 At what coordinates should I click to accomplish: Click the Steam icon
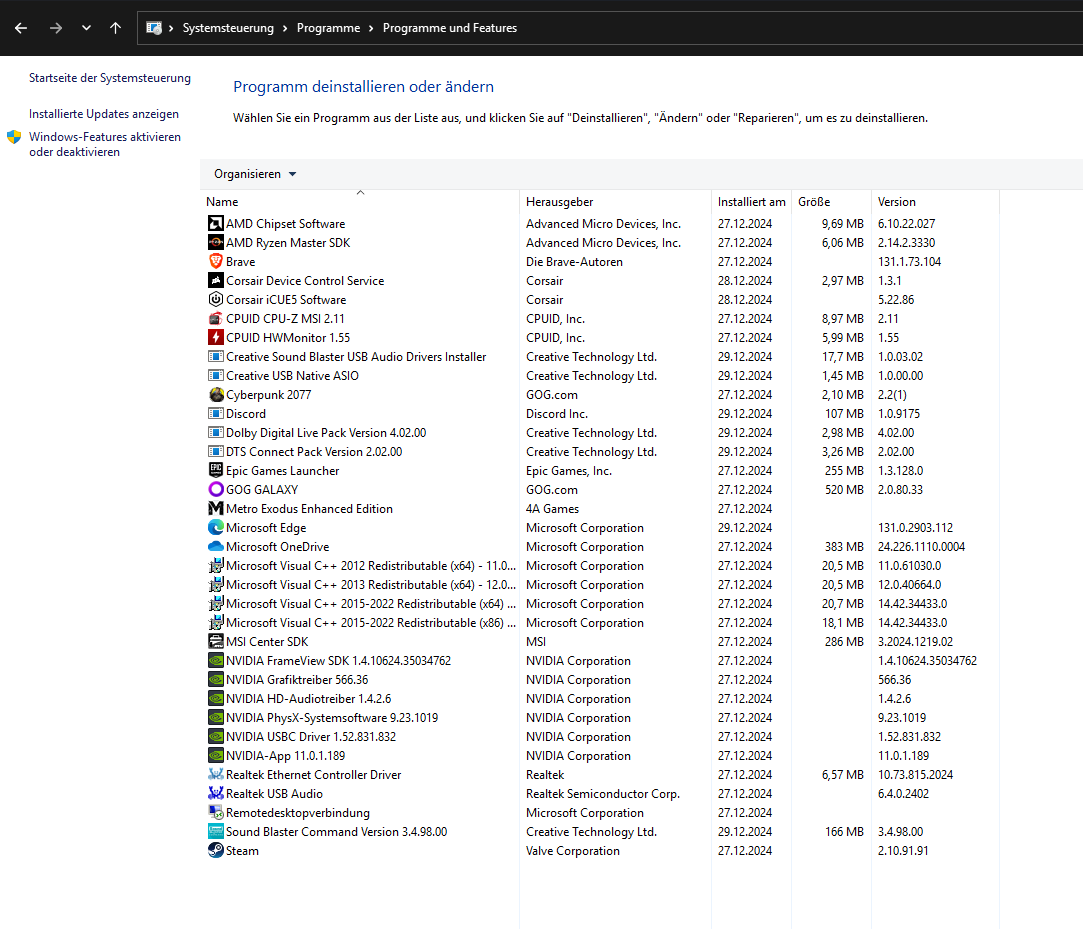[x=215, y=850]
